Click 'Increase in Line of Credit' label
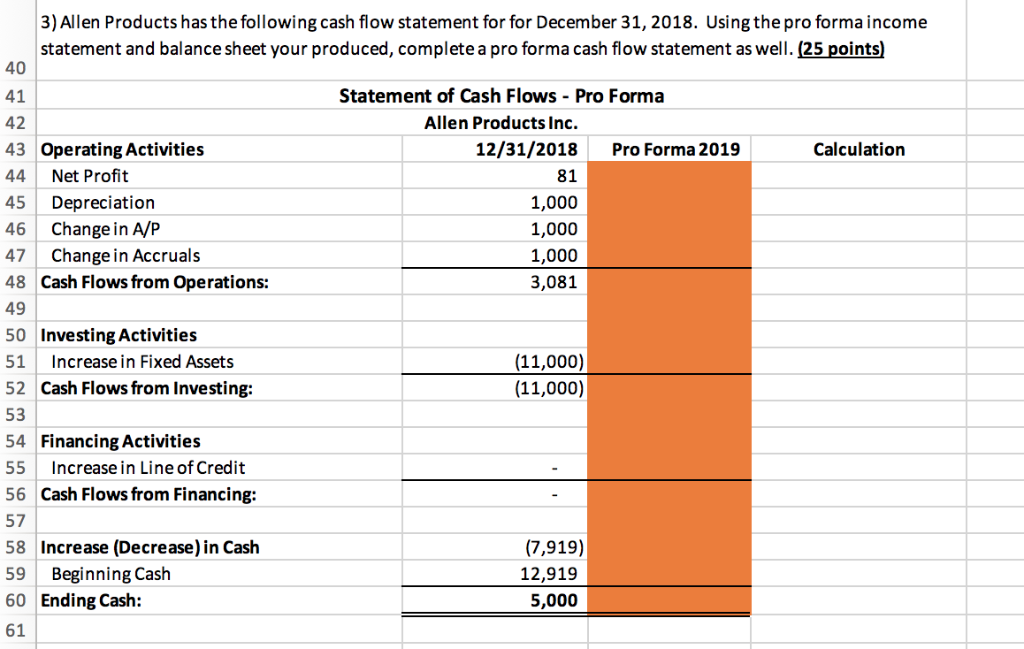 (x=148, y=467)
